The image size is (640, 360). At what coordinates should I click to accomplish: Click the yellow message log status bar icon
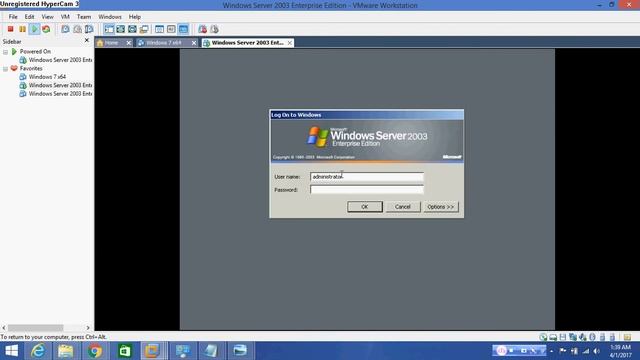627,337
